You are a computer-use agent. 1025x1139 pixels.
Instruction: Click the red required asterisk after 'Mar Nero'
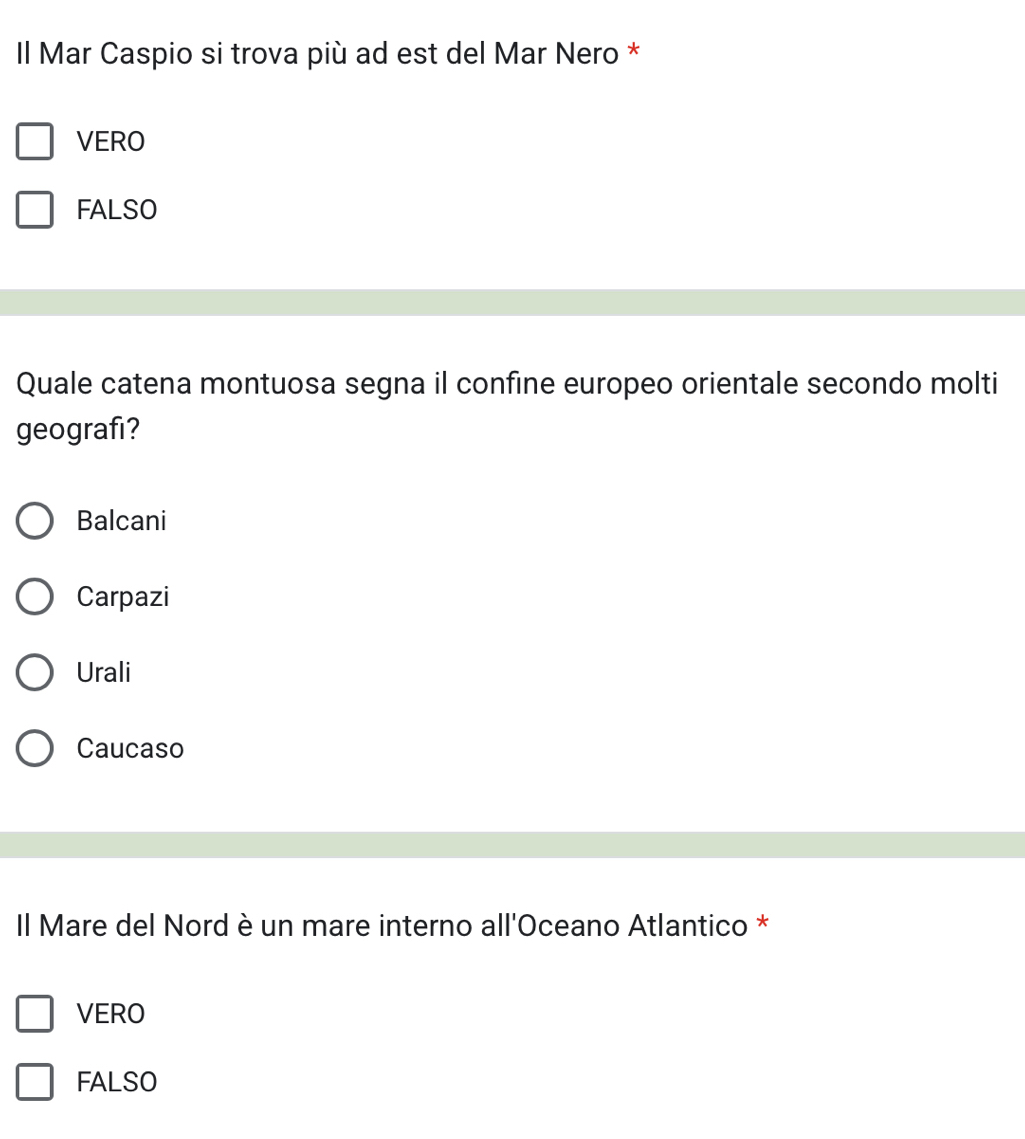coord(633,51)
